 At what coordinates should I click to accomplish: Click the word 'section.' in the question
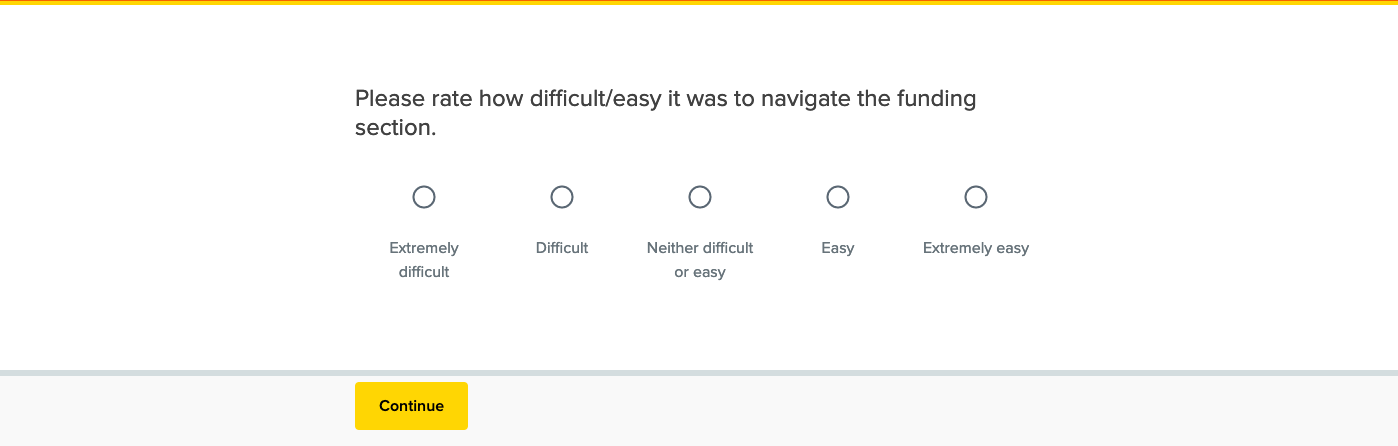[x=396, y=129]
